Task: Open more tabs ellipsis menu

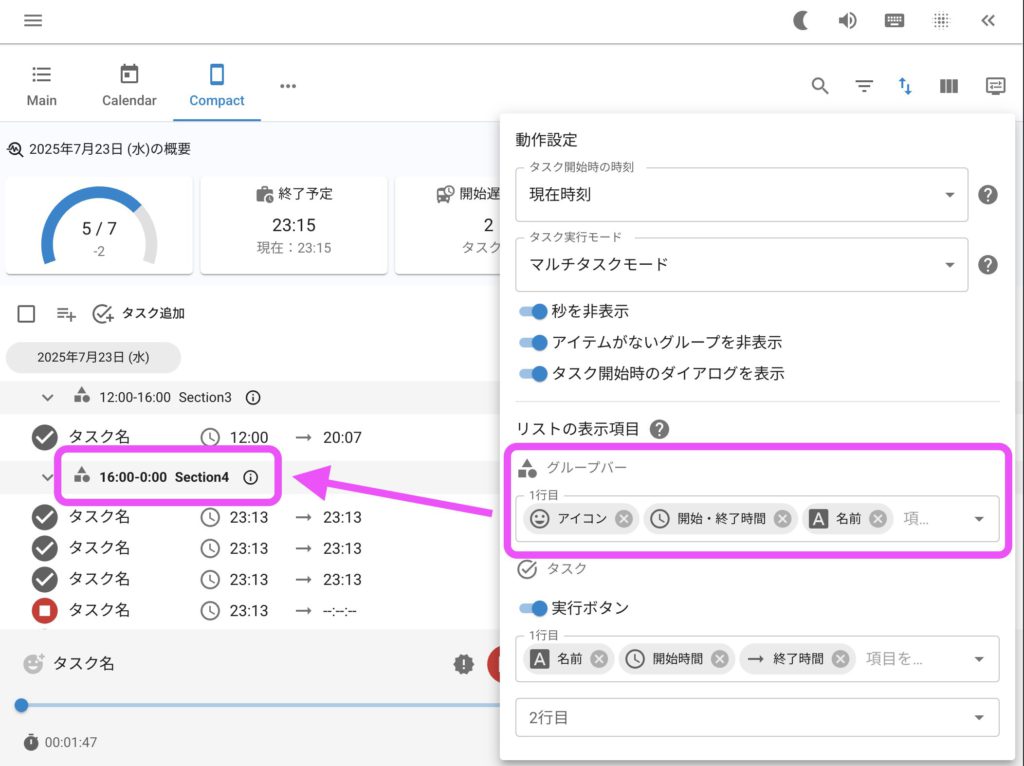Action: [x=288, y=86]
